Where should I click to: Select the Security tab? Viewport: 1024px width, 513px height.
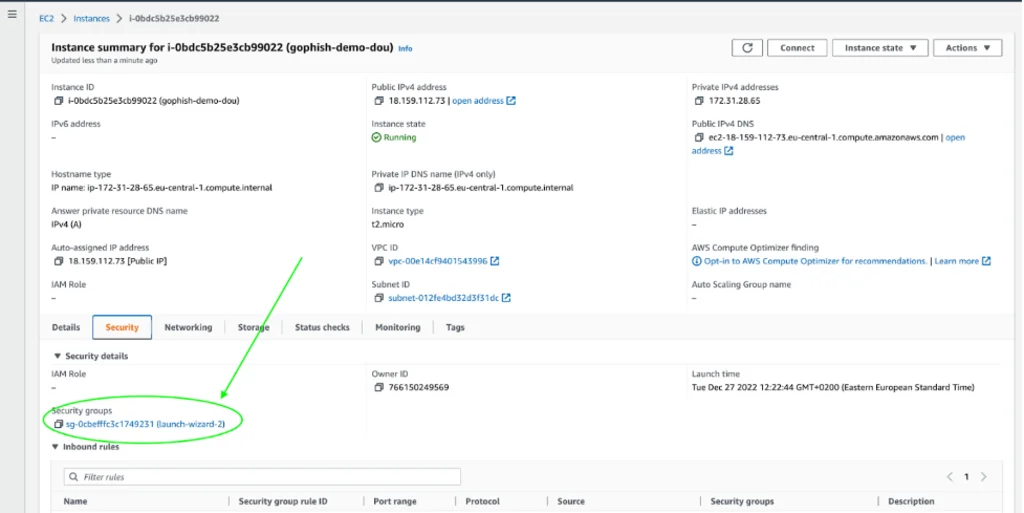(x=122, y=328)
